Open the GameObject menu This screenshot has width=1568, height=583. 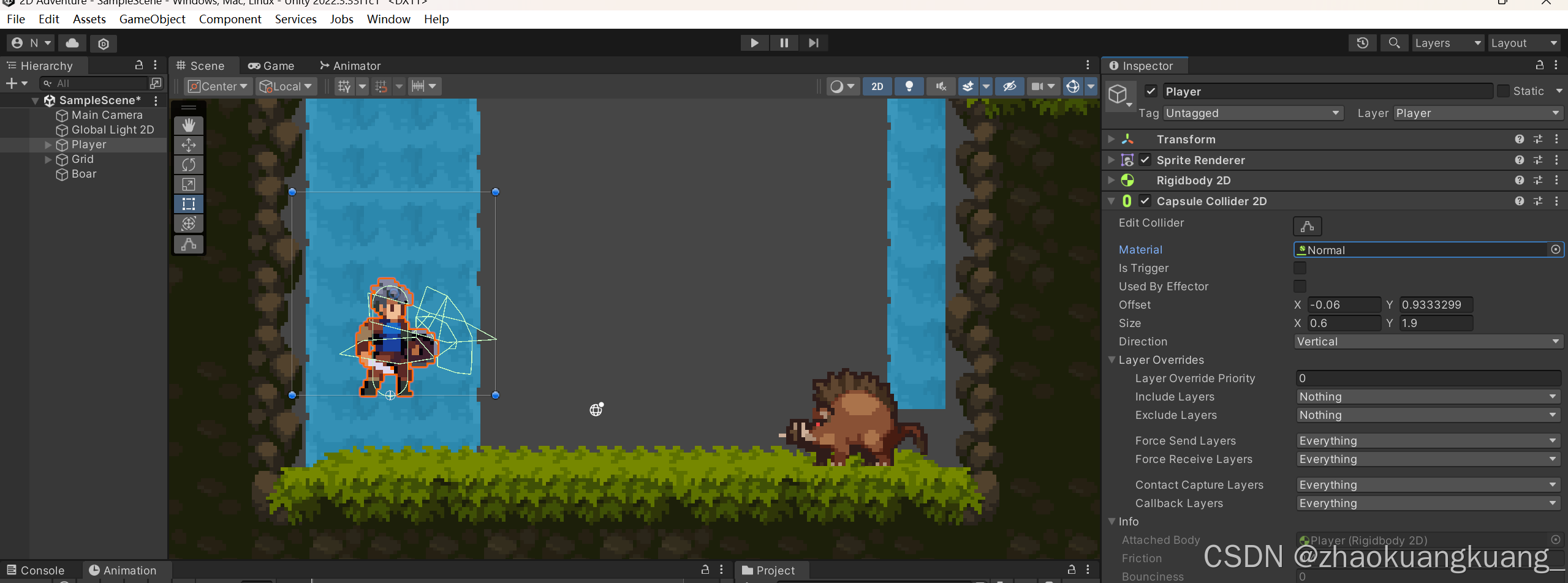click(x=152, y=19)
